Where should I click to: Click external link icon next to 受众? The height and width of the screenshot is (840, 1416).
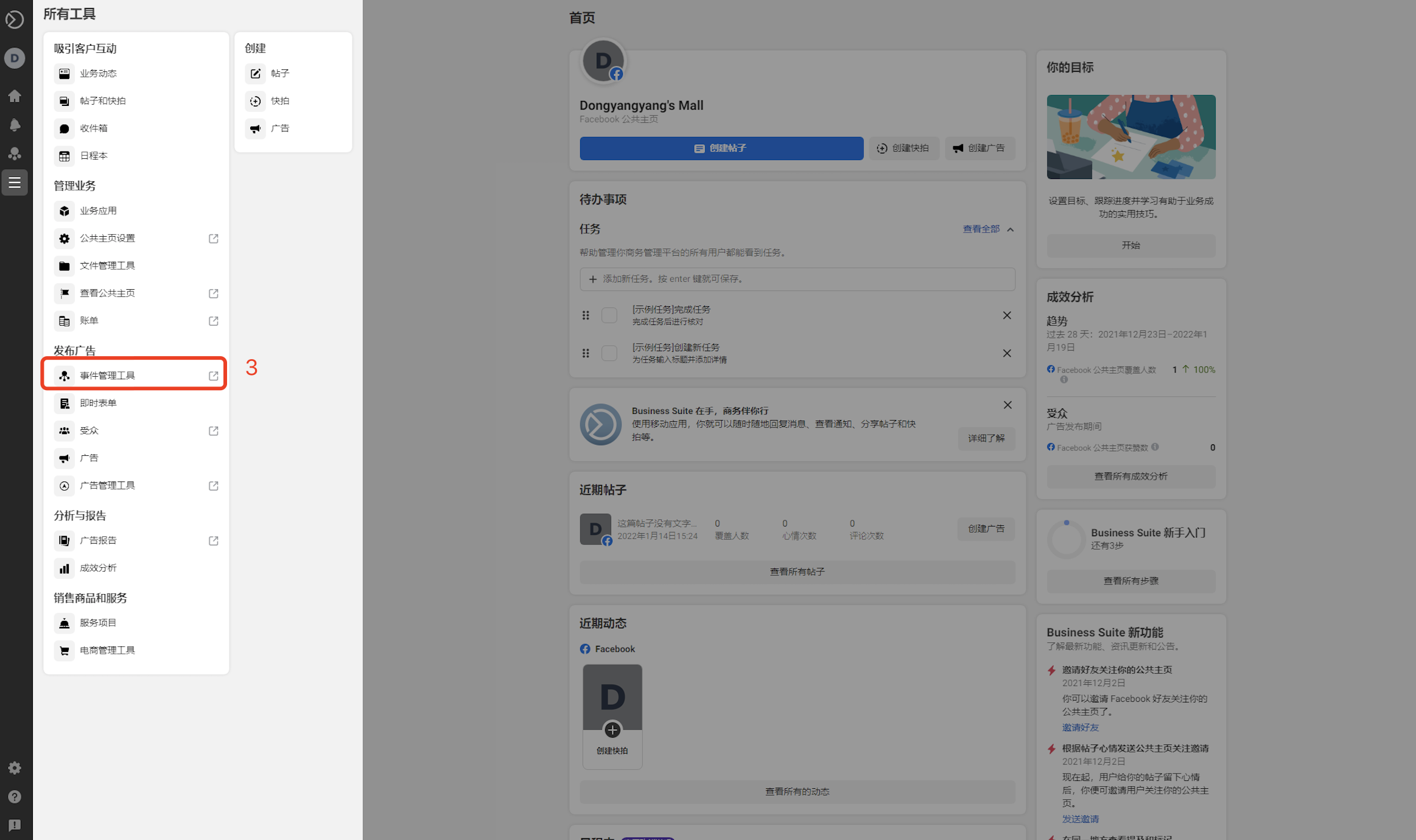214,431
